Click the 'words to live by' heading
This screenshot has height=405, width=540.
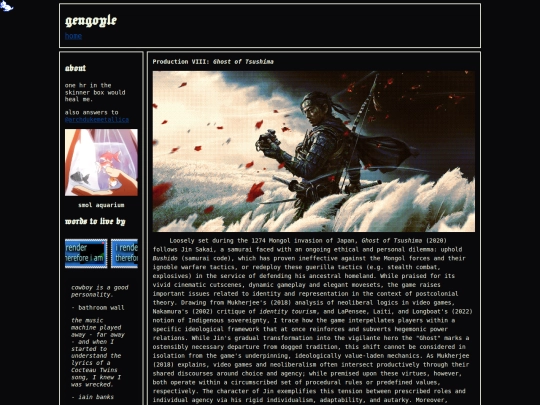tap(95, 221)
